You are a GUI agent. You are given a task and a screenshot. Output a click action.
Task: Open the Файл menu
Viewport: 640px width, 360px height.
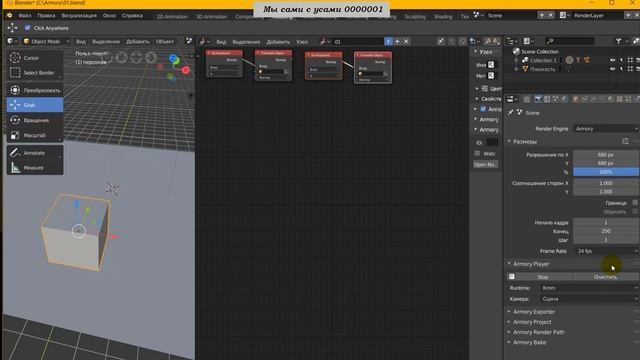pos(24,16)
